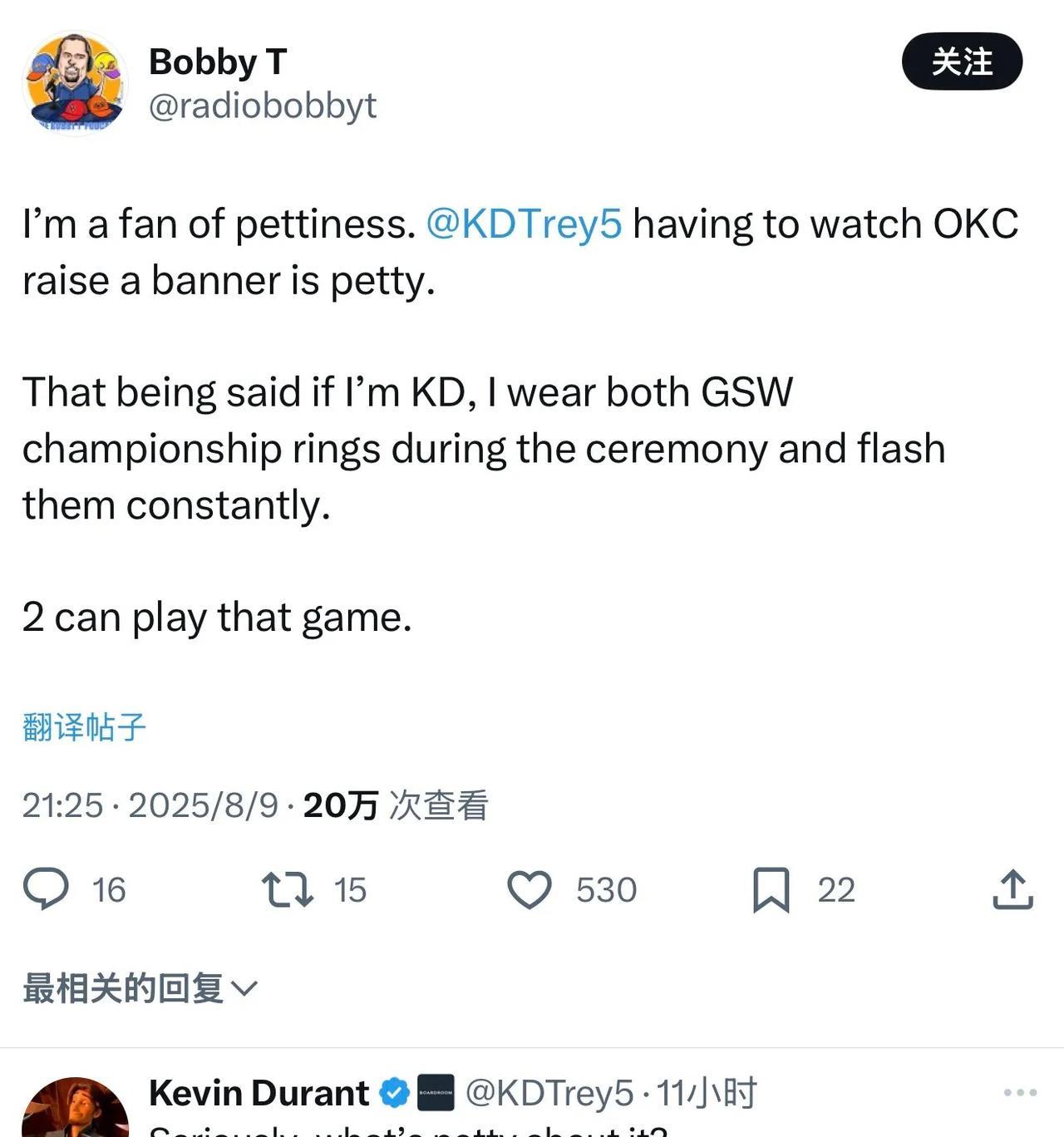Open the 11小时 reply timestamp
Screen dimensions: 1064x1137
pos(707,1093)
